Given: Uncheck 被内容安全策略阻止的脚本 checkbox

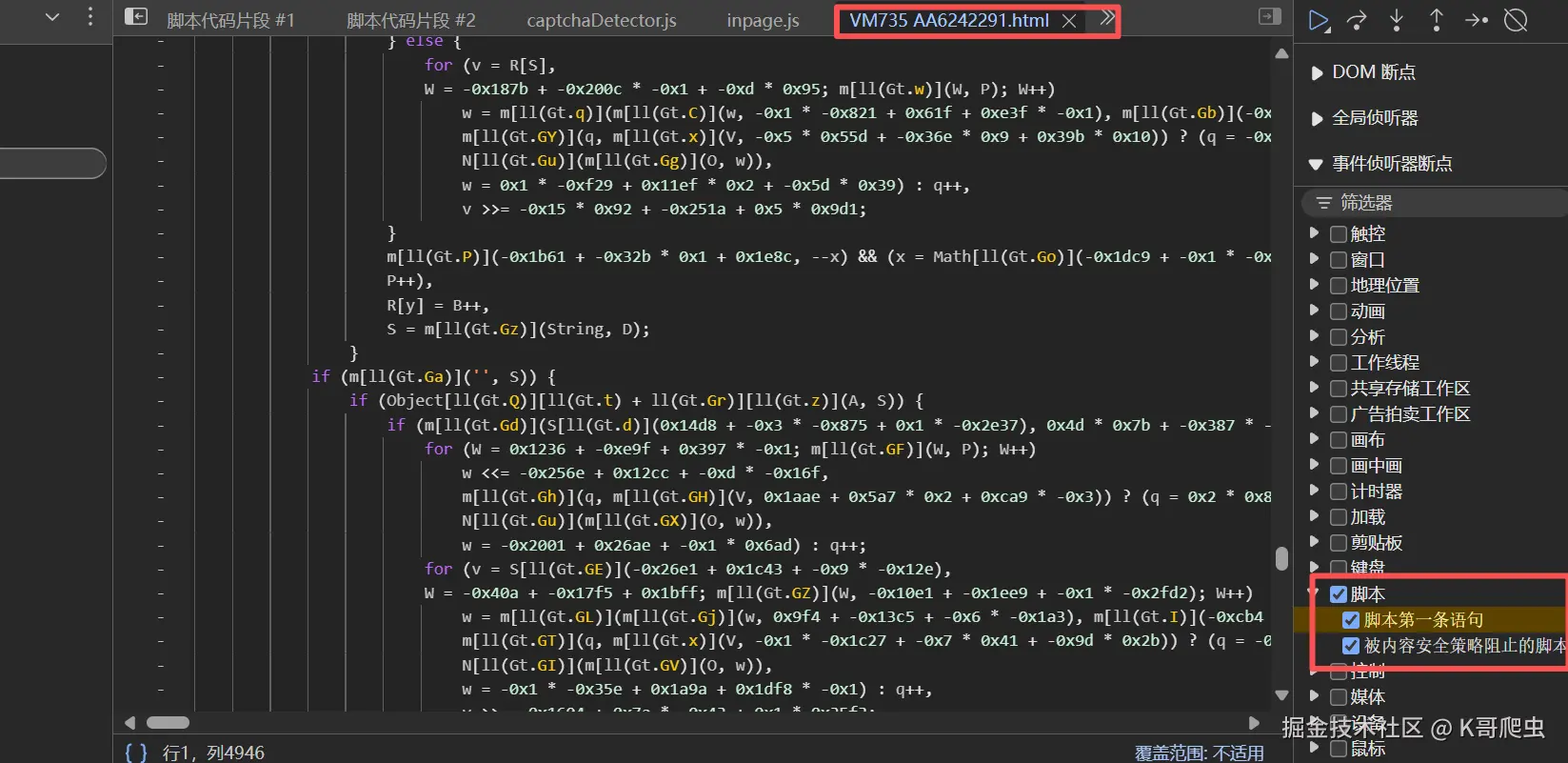Looking at the screenshot, I should coord(1351,646).
